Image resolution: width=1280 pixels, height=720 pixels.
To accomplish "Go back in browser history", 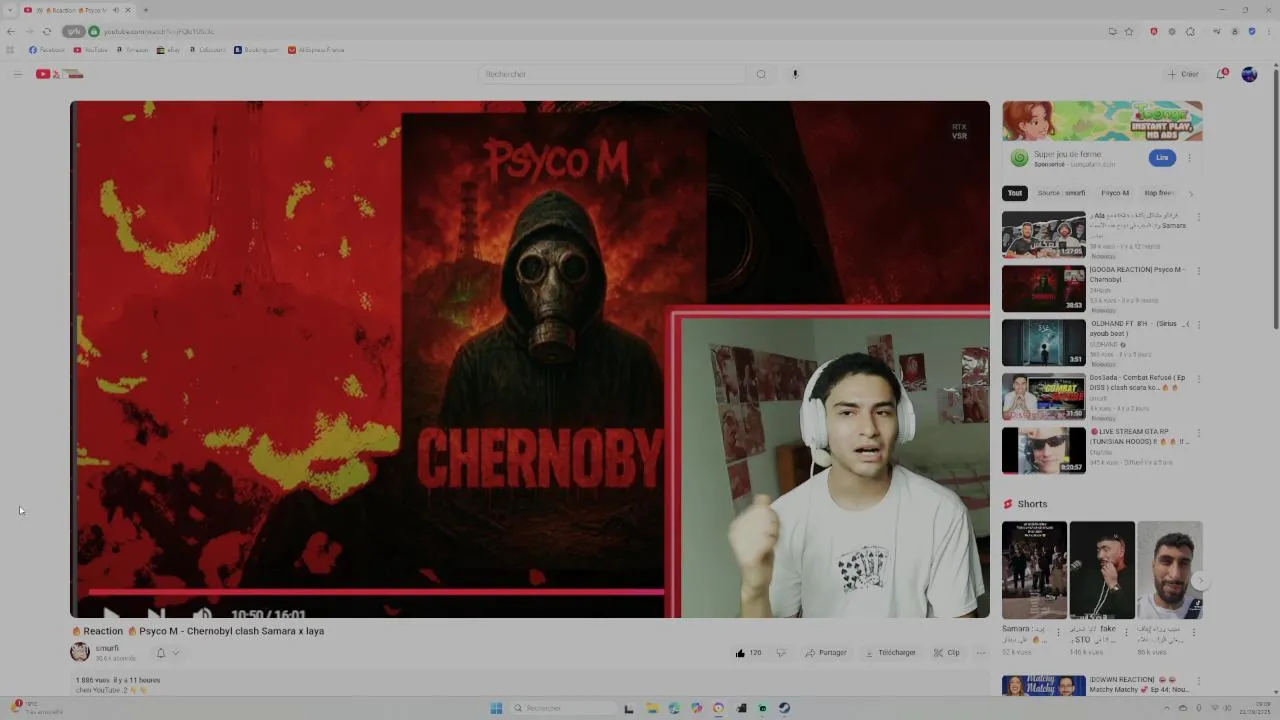I will pos(11,31).
